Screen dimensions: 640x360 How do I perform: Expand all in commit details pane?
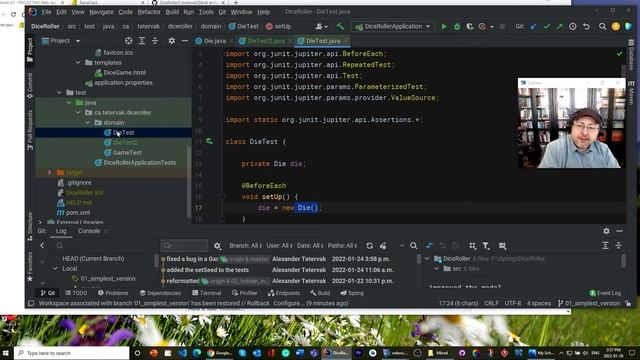click(605, 246)
